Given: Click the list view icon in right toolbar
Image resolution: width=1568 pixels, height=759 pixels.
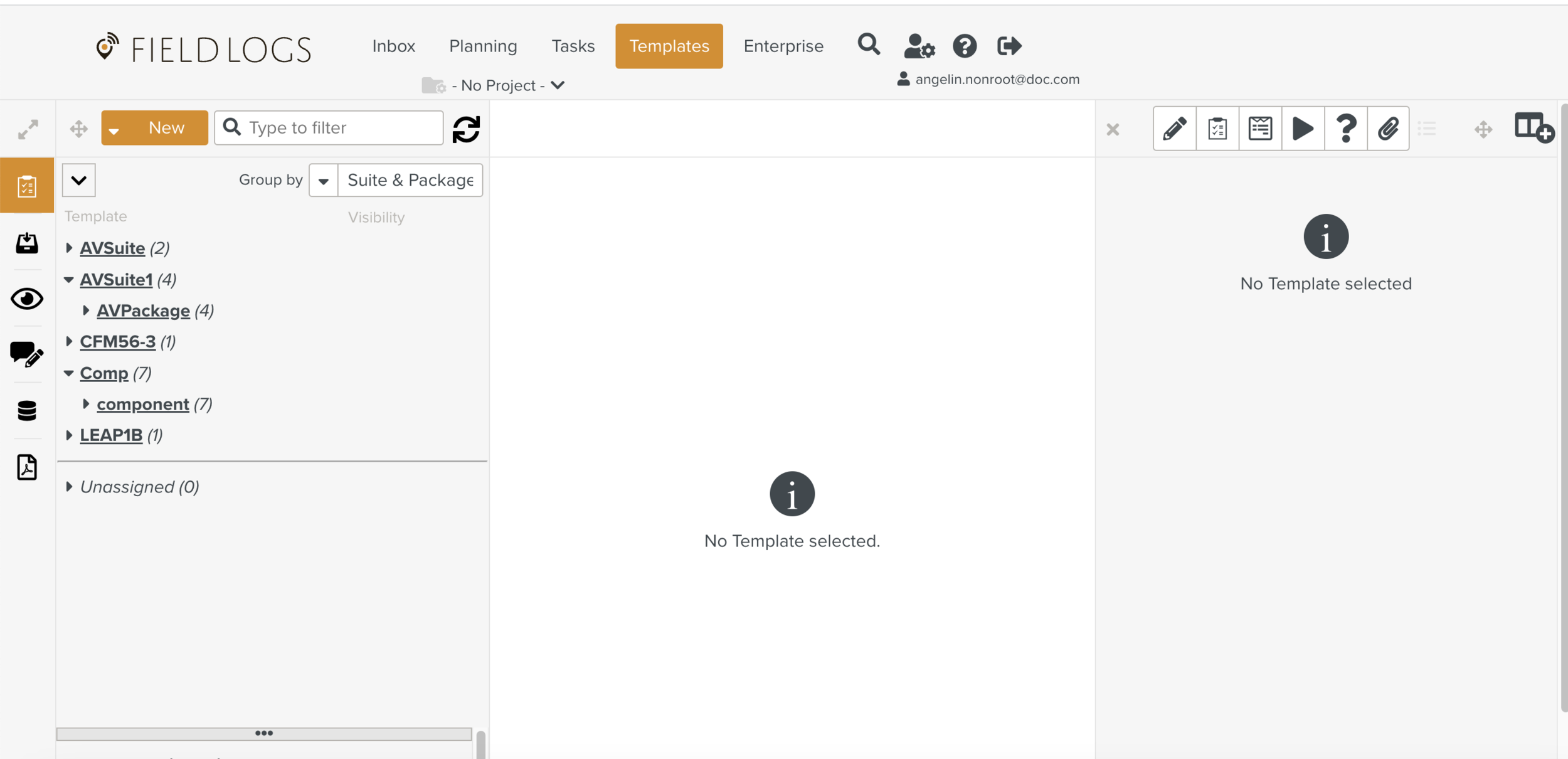Looking at the screenshot, I should tap(1427, 129).
